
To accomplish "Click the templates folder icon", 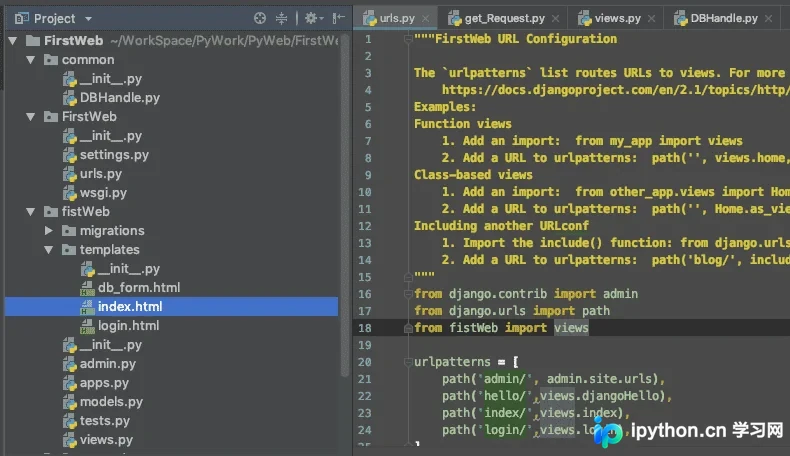I will (x=69, y=250).
